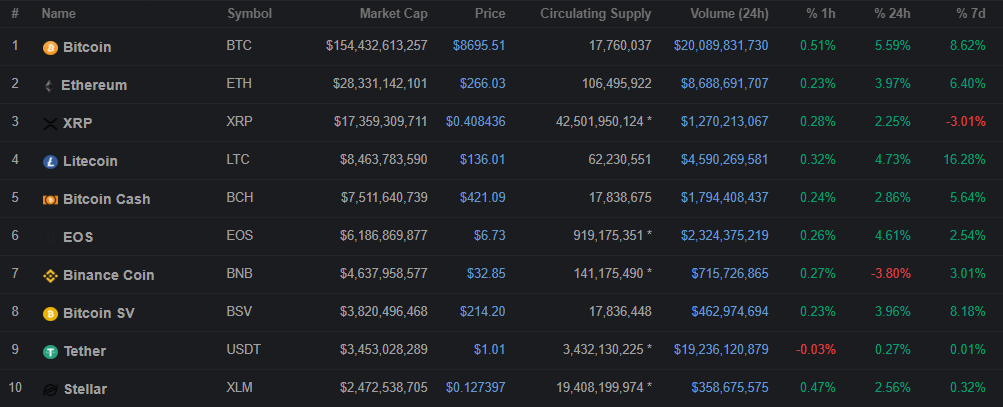The height and width of the screenshot is (407, 1003).
Task: Open Ethereum price link $266.03
Action: point(482,85)
